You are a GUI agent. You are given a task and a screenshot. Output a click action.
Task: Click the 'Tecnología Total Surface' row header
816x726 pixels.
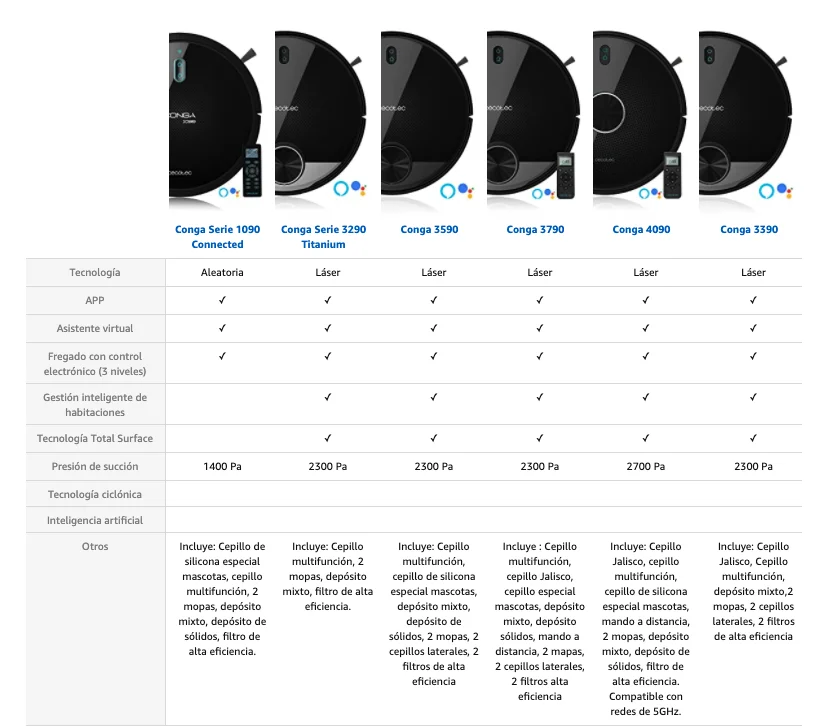[x=95, y=439]
